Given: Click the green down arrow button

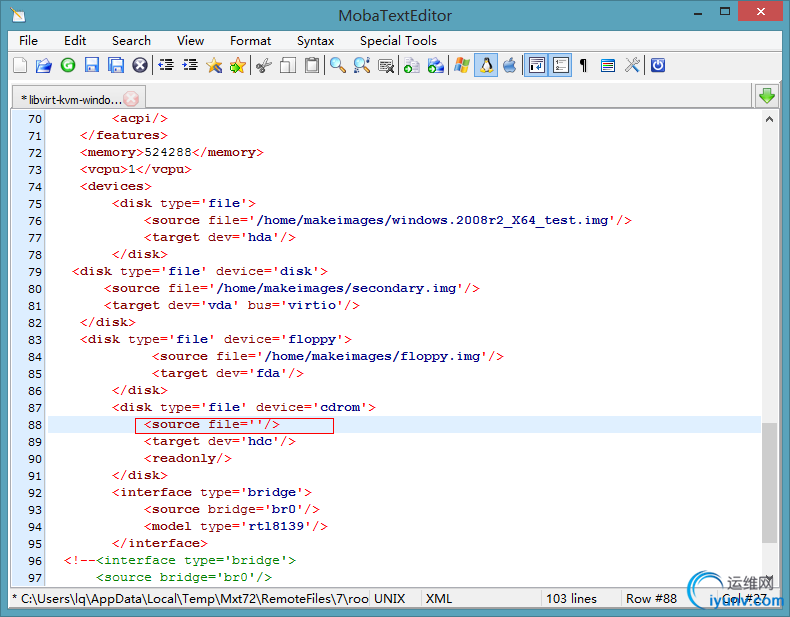Looking at the screenshot, I should (767, 96).
